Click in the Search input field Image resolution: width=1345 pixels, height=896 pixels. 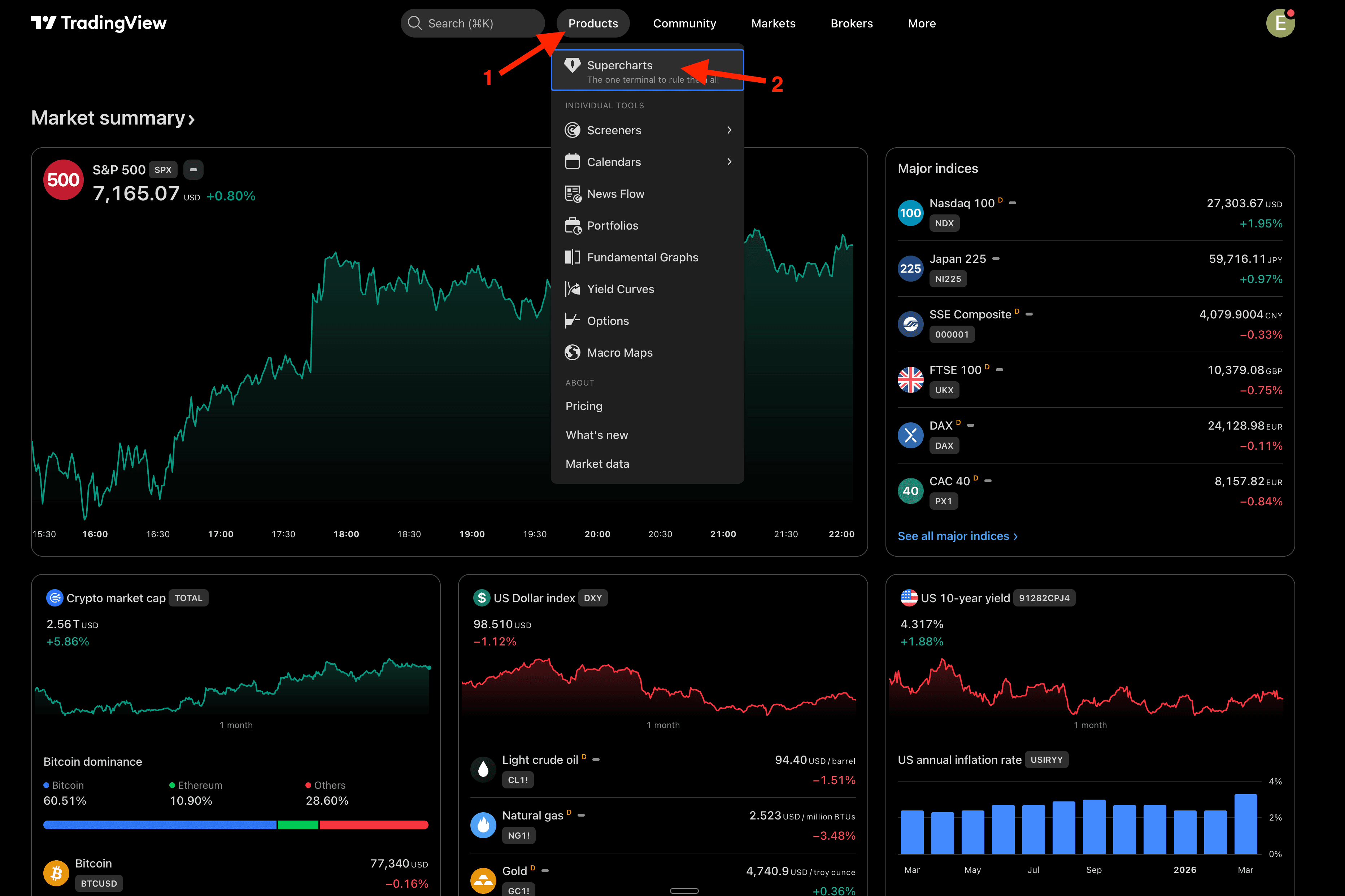point(473,23)
